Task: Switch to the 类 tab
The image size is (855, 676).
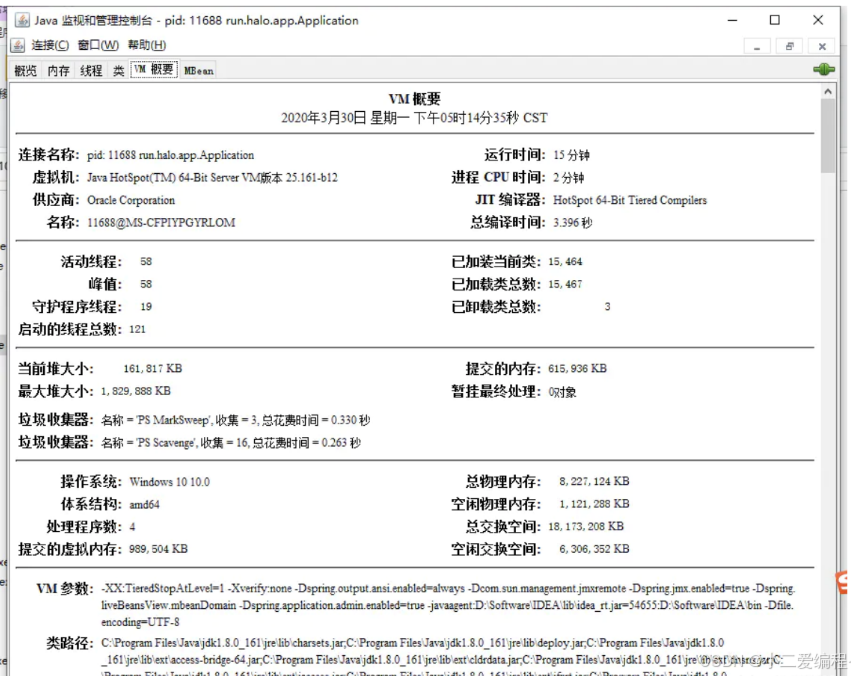Action: click(x=118, y=70)
